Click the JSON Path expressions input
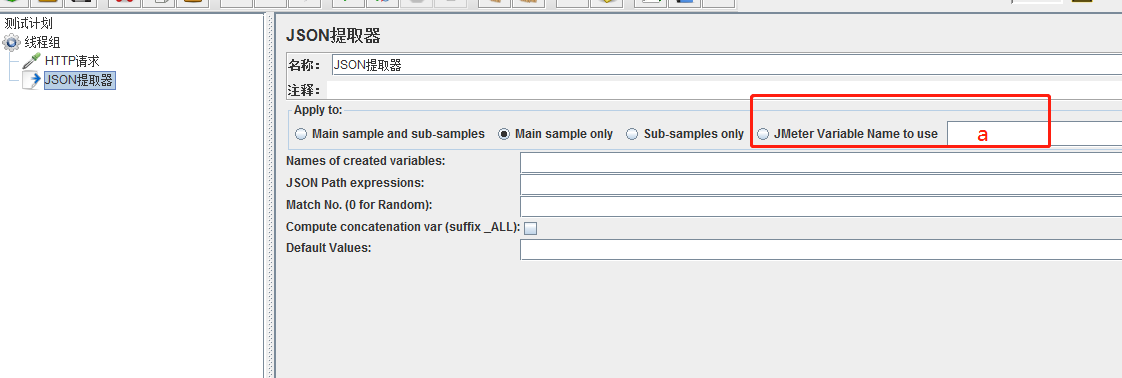The width and height of the screenshot is (1122, 378). 821,185
